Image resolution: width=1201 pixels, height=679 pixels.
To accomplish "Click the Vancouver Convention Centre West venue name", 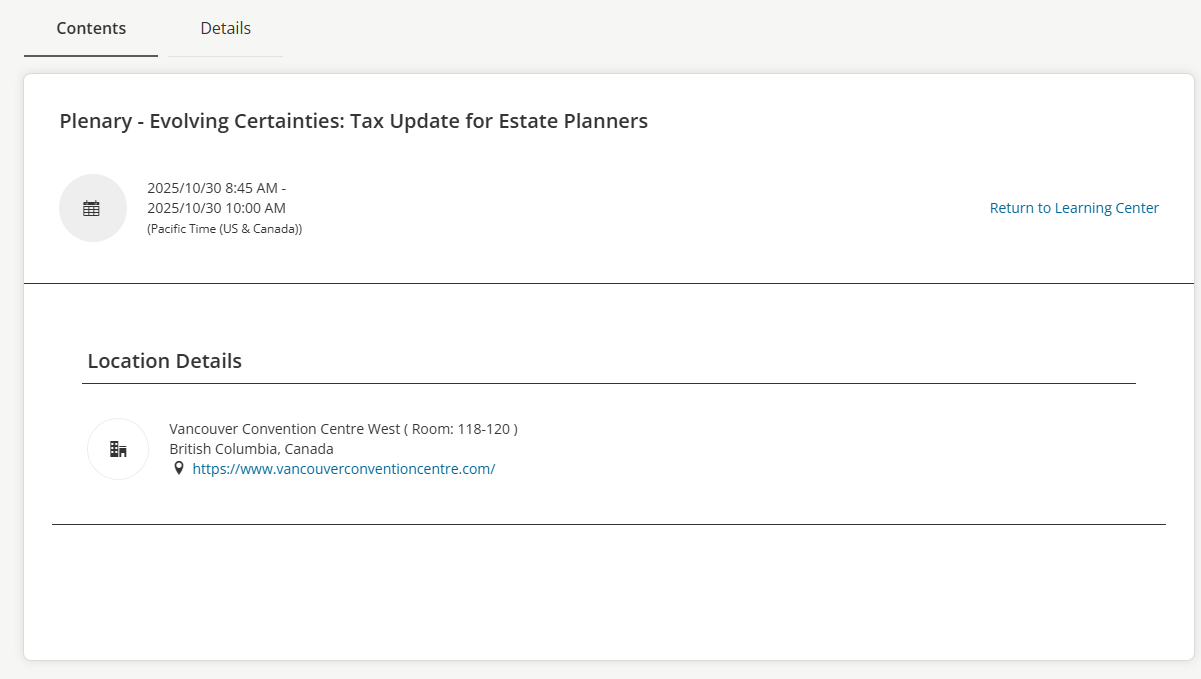I will pos(284,429).
